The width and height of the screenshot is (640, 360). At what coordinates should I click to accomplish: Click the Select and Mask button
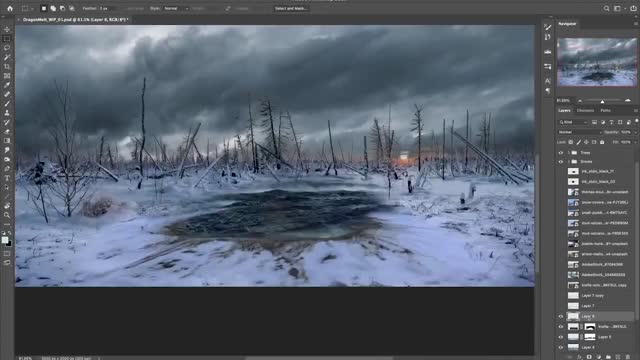(291, 8)
